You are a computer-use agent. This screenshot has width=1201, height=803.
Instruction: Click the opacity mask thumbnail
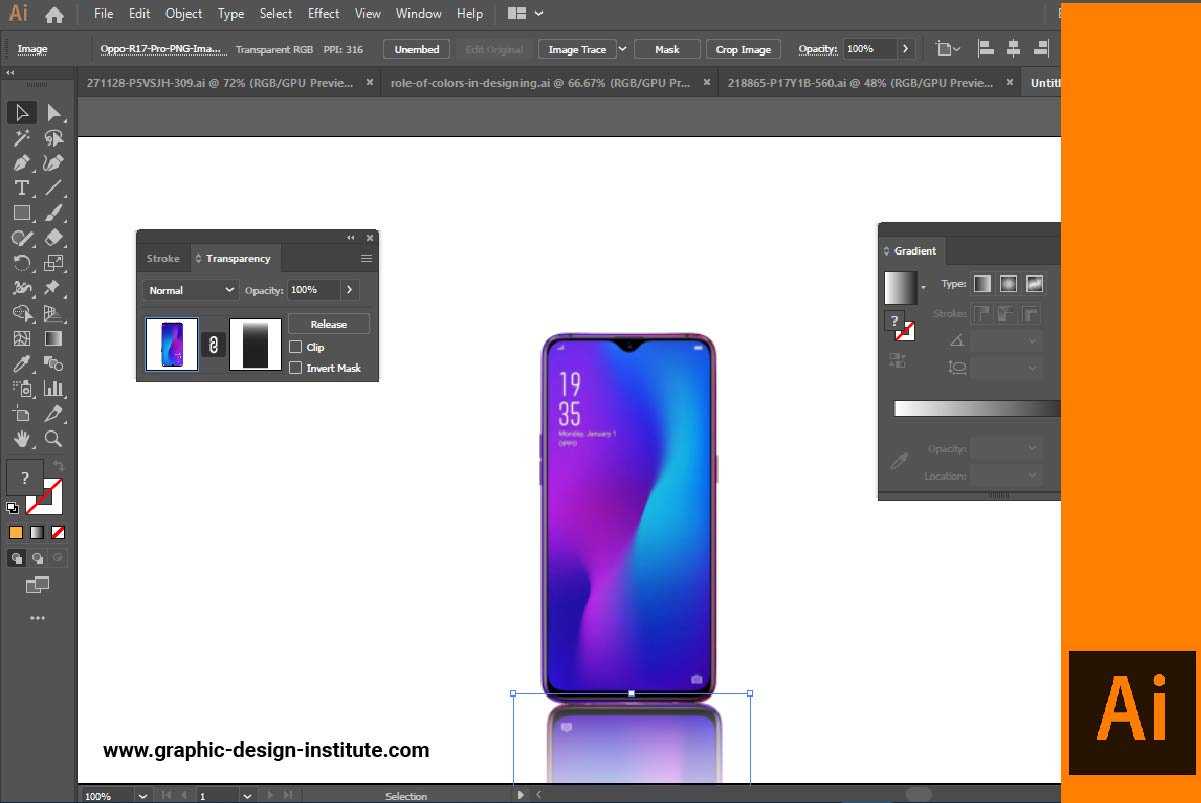point(255,345)
